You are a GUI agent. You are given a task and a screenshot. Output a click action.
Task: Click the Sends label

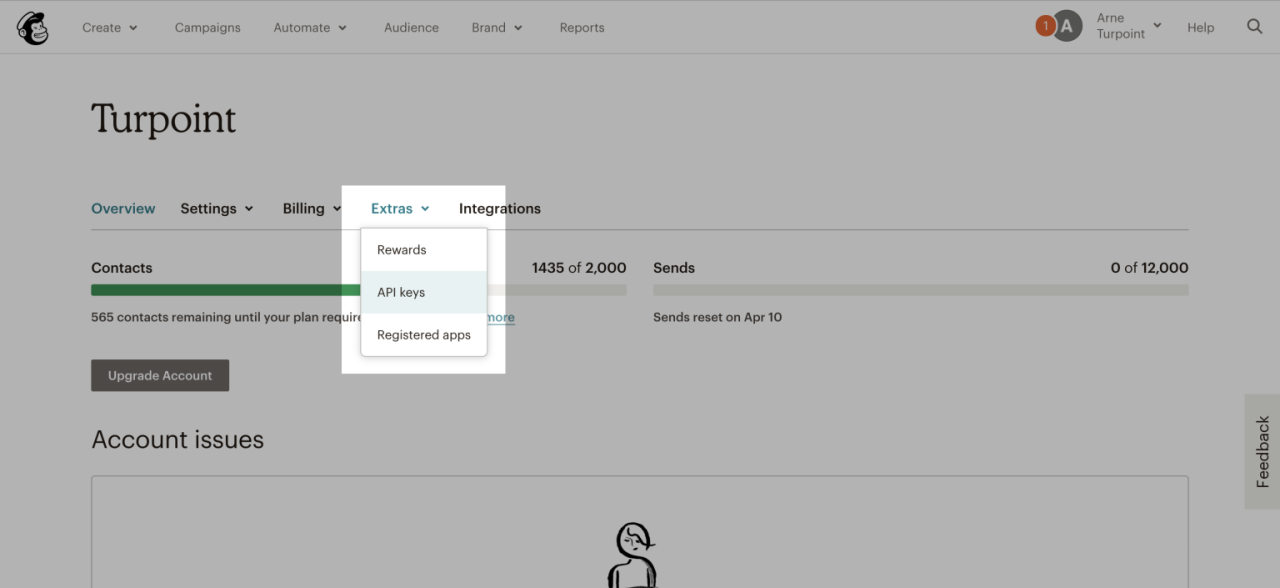point(674,268)
